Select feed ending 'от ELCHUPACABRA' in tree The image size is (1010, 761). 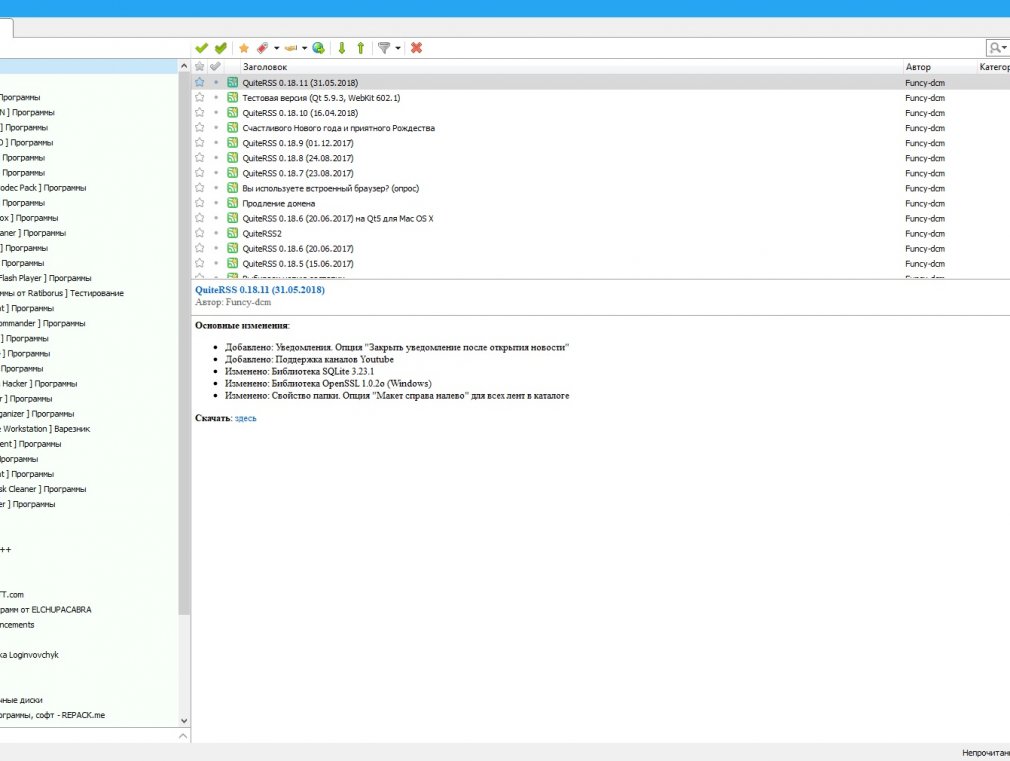pyautogui.click(x=46, y=610)
